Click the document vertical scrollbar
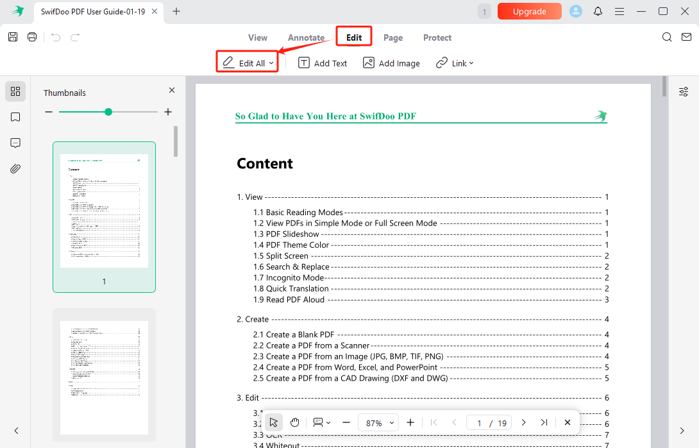700x448 pixels. (664, 87)
